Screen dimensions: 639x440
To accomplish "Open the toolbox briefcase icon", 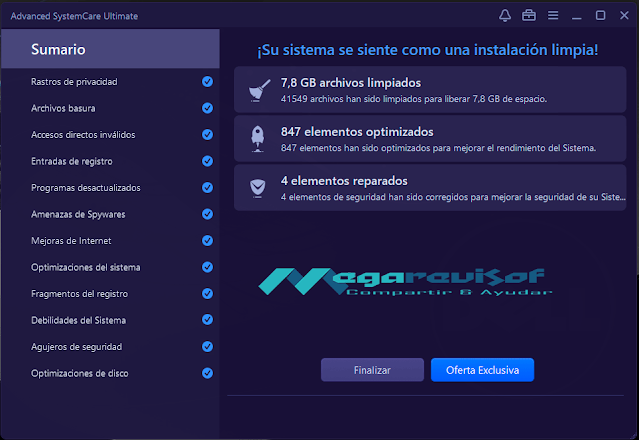I will tap(529, 15).
